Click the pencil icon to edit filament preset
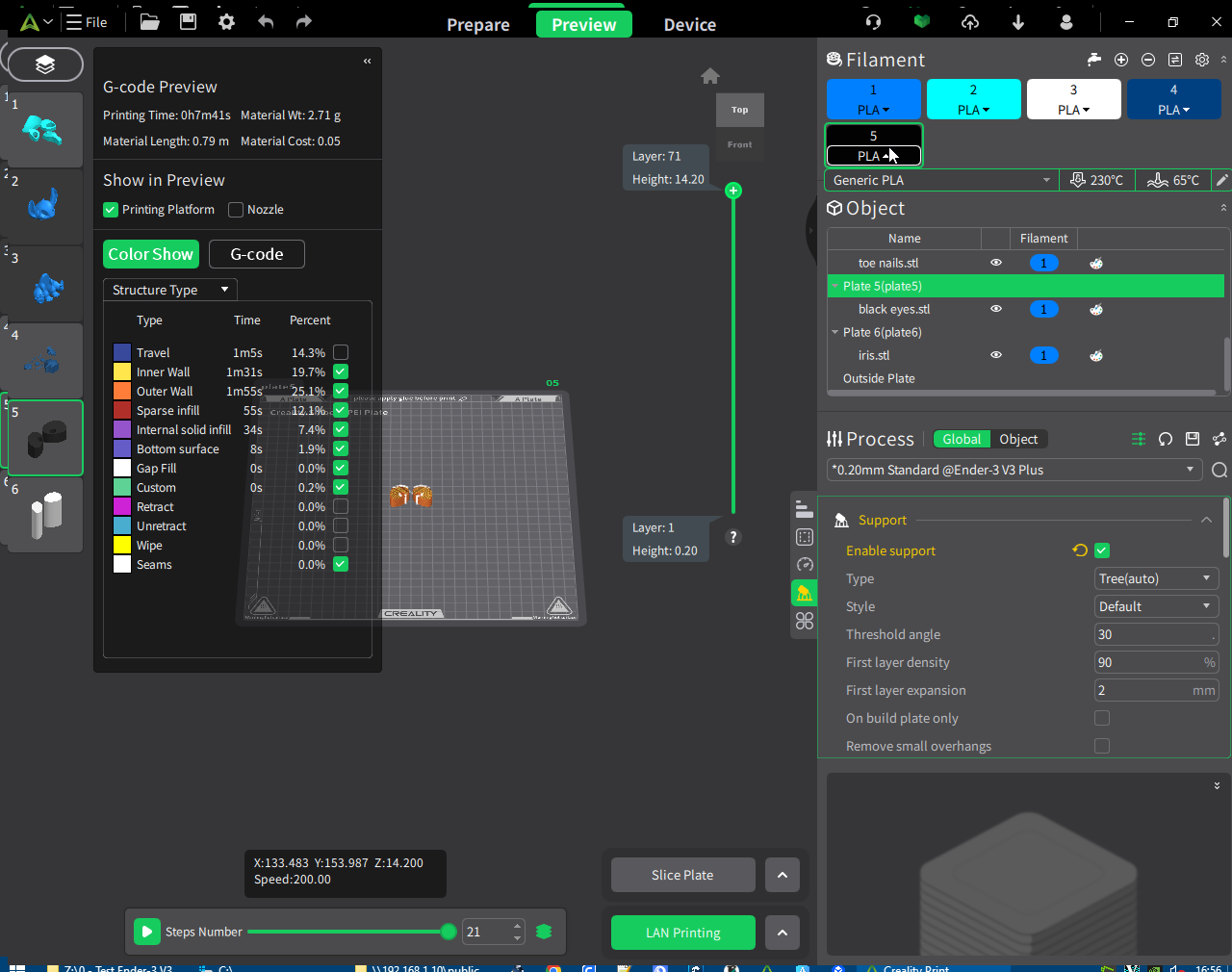 (1221, 180)
